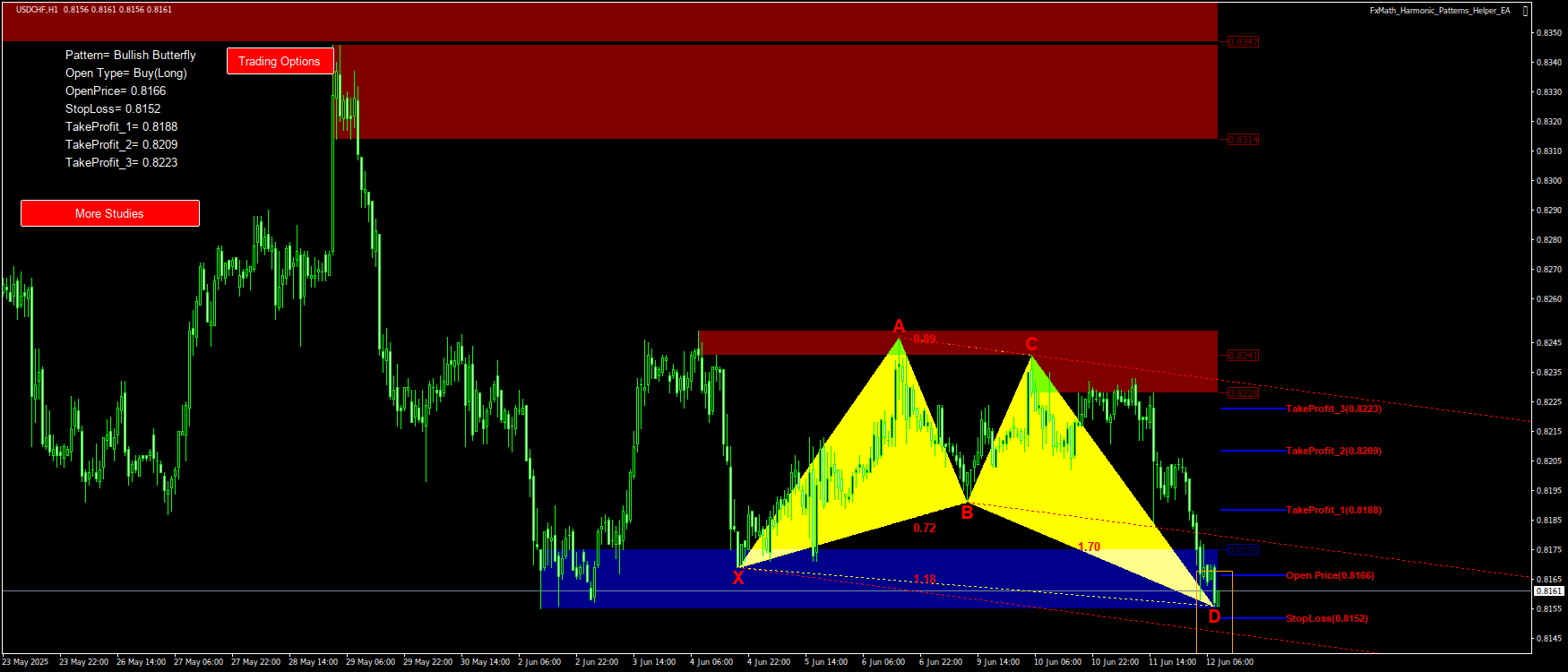Image resolution: width=1568 pixels, height=672 pixels.
Task: Click the dark red resistance zone at chart top
Action: [x=609, y=22]
